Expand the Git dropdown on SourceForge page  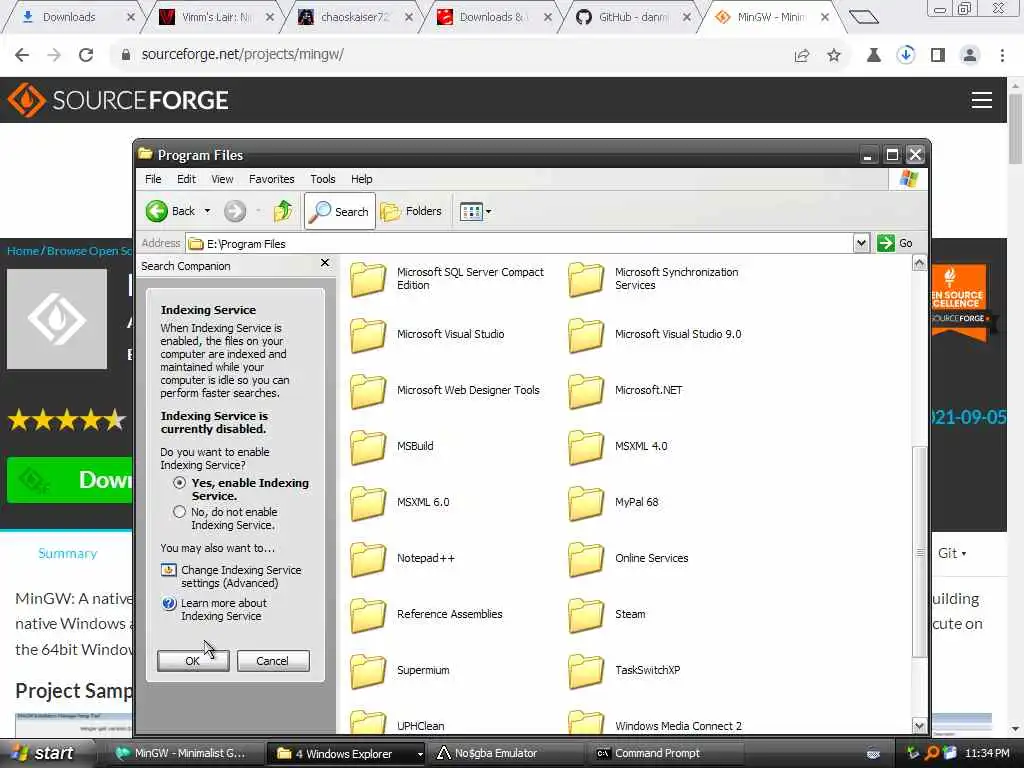tap(952, 553)
